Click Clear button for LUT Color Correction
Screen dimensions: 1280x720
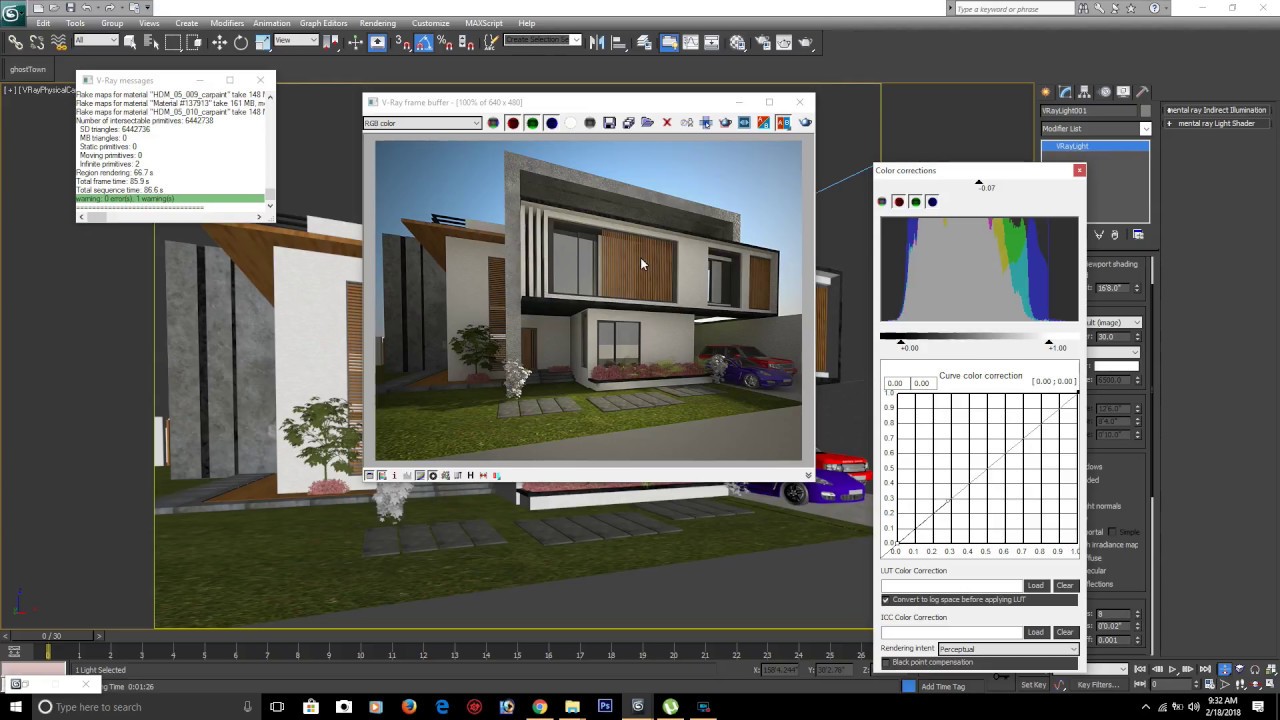tap(1065, 586)
